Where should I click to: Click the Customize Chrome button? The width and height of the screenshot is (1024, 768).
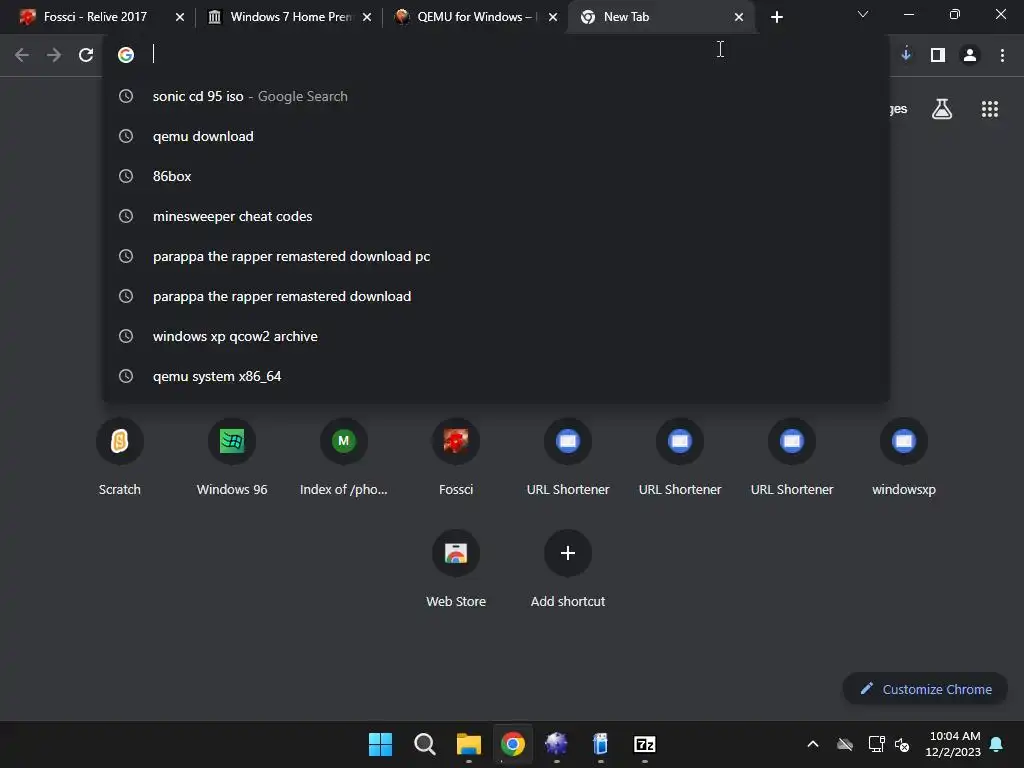click(925, 689)
